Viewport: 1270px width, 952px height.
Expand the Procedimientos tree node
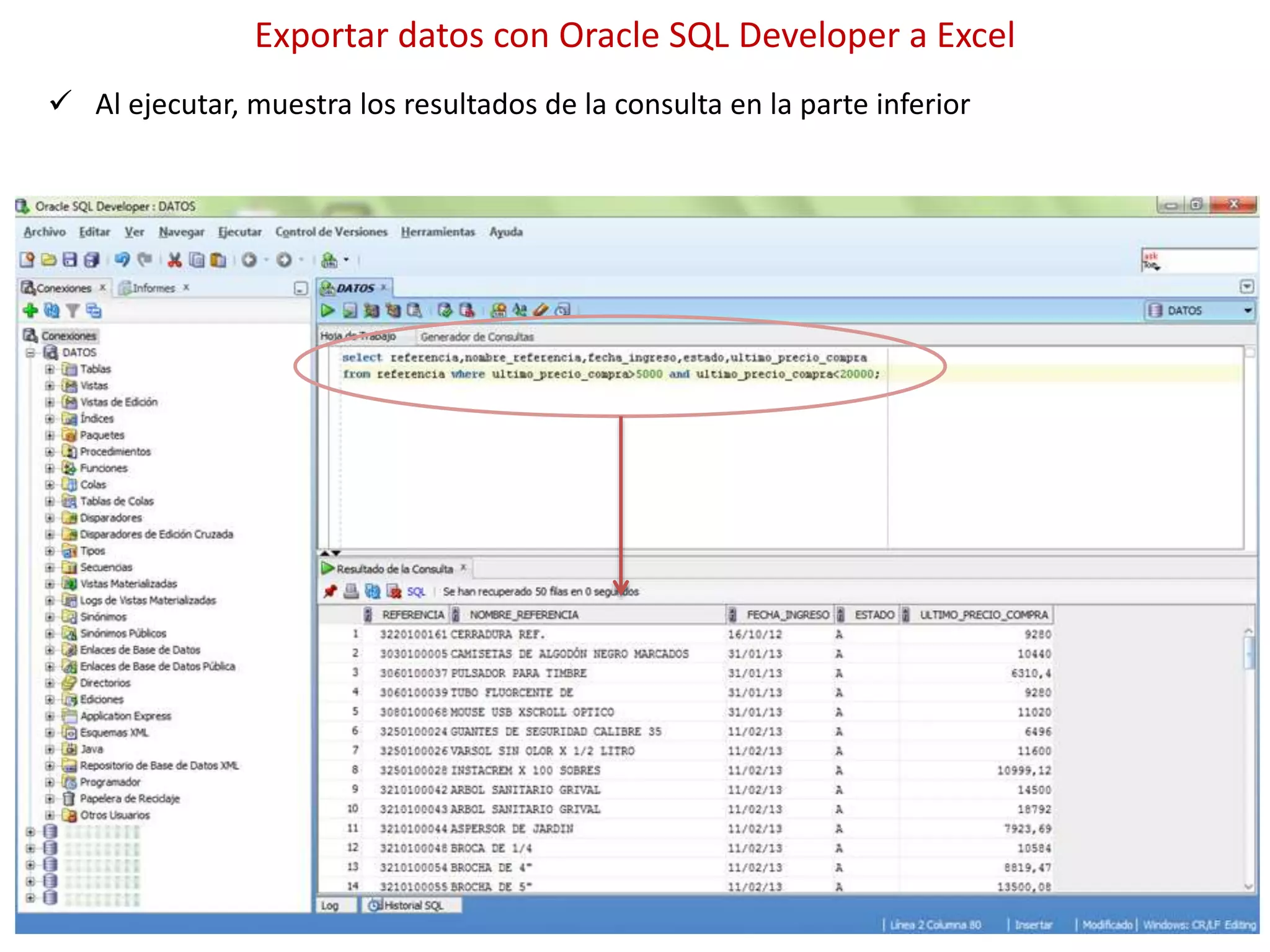click(50, 452)
